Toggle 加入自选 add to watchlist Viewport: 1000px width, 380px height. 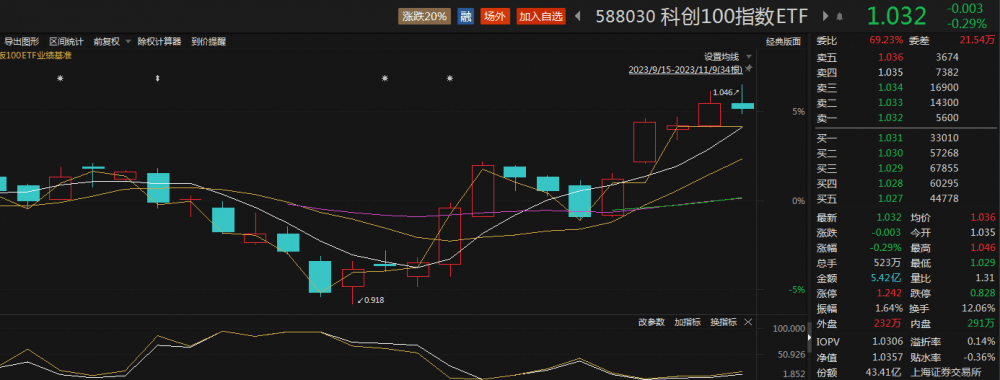pos(541,17)
